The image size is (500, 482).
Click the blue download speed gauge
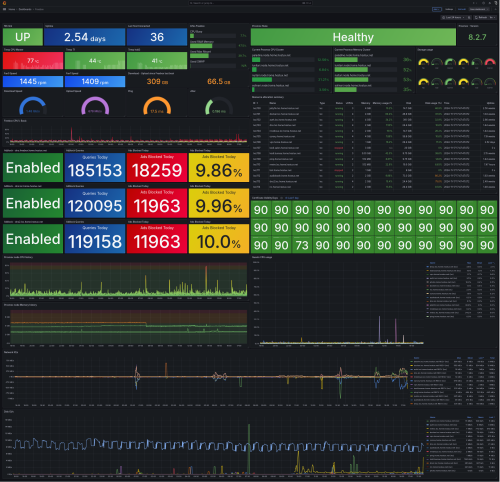(33, 106)
